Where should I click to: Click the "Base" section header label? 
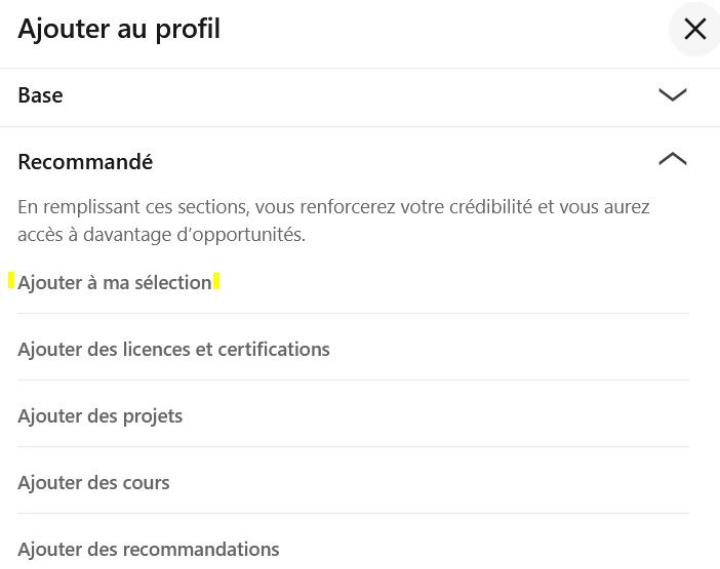click(40, 96)
